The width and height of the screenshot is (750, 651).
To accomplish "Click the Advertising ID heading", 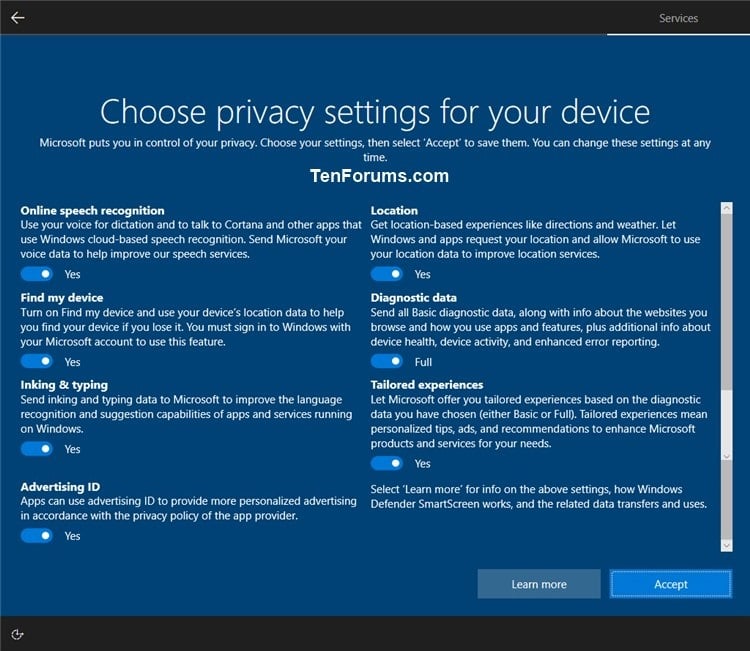I will tap(60, 486).
